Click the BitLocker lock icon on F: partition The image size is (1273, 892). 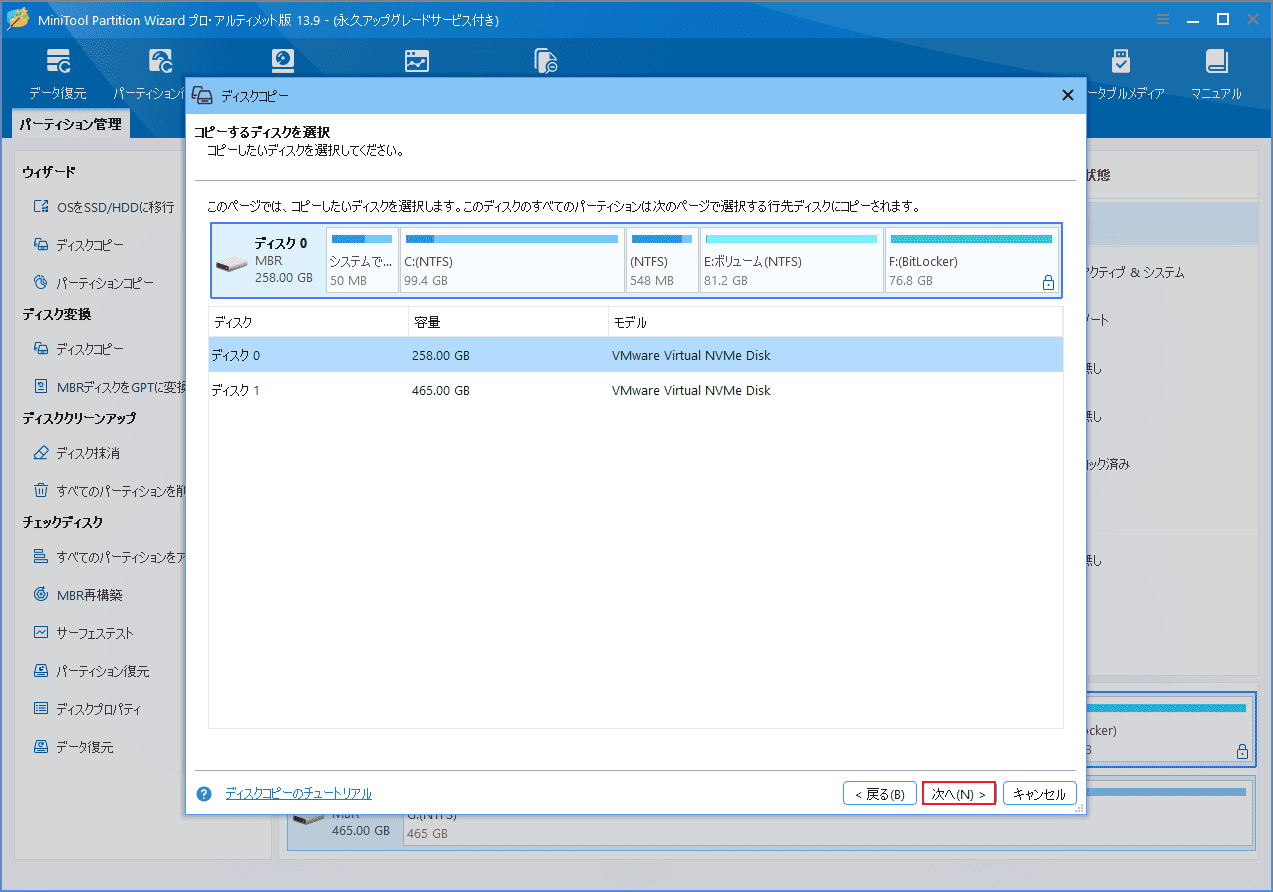1048,283
